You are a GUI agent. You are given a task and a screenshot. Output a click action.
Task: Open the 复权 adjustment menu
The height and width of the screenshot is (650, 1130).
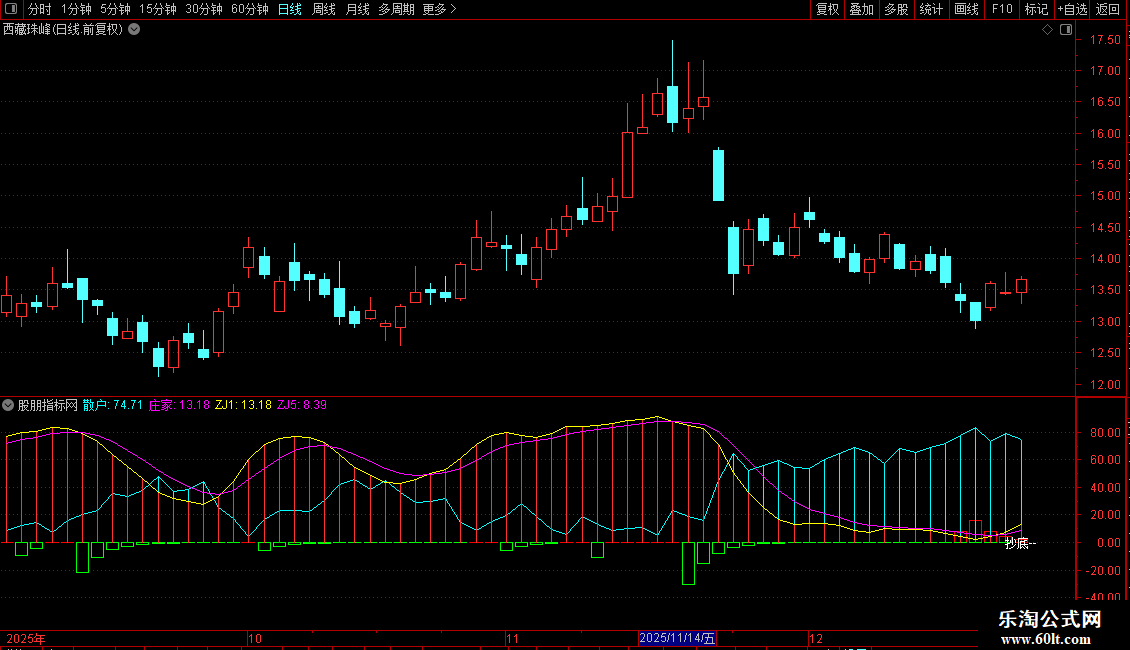tap(827, 9)
